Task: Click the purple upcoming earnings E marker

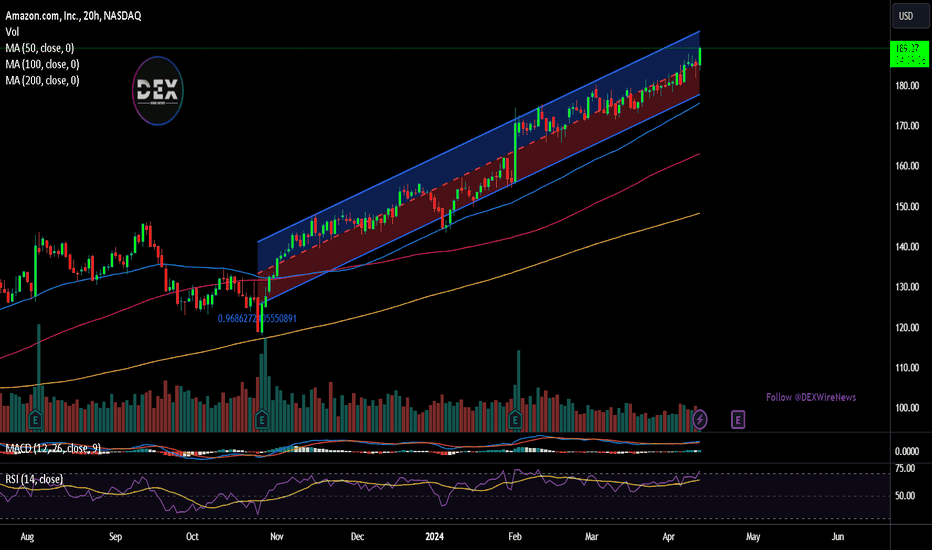Action: coord(738,420)
